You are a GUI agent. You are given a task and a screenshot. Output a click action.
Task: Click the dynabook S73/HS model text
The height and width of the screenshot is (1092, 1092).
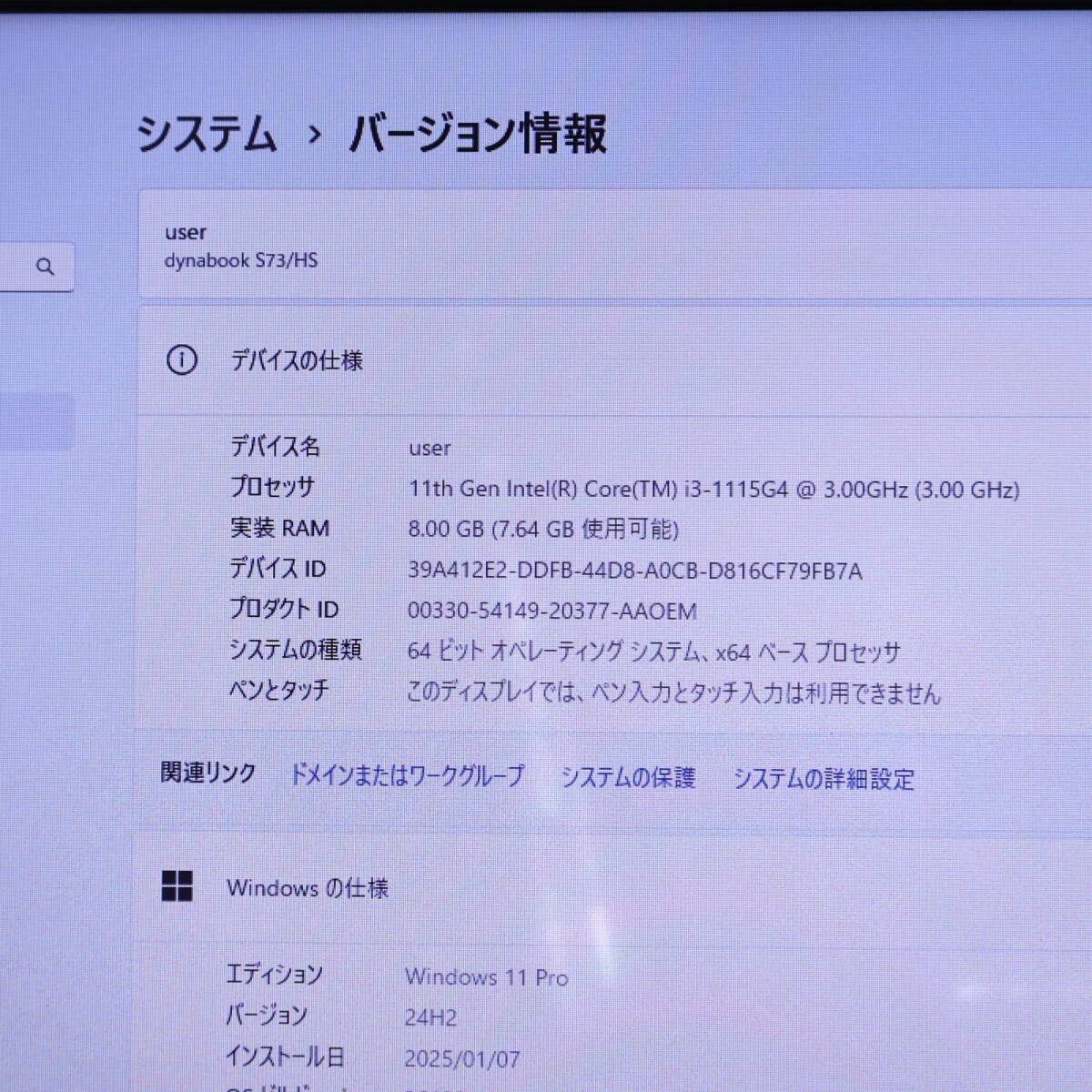click(x=241, y=260)
